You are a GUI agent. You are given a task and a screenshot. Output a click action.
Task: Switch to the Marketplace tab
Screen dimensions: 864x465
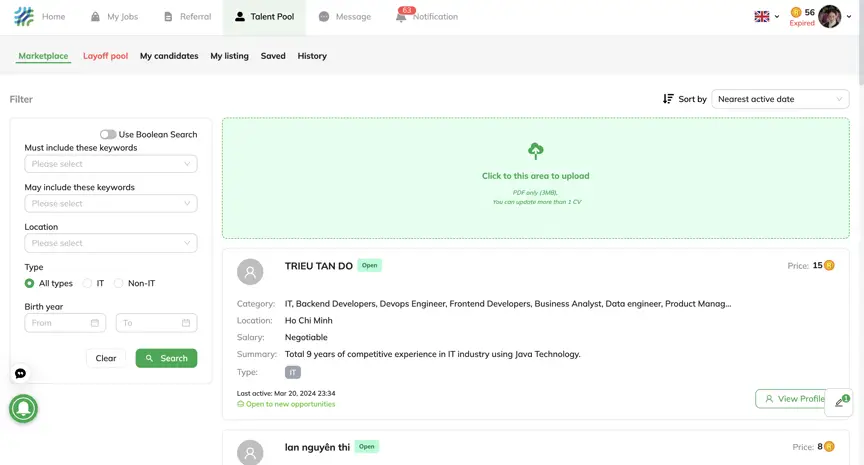point(43,56)
